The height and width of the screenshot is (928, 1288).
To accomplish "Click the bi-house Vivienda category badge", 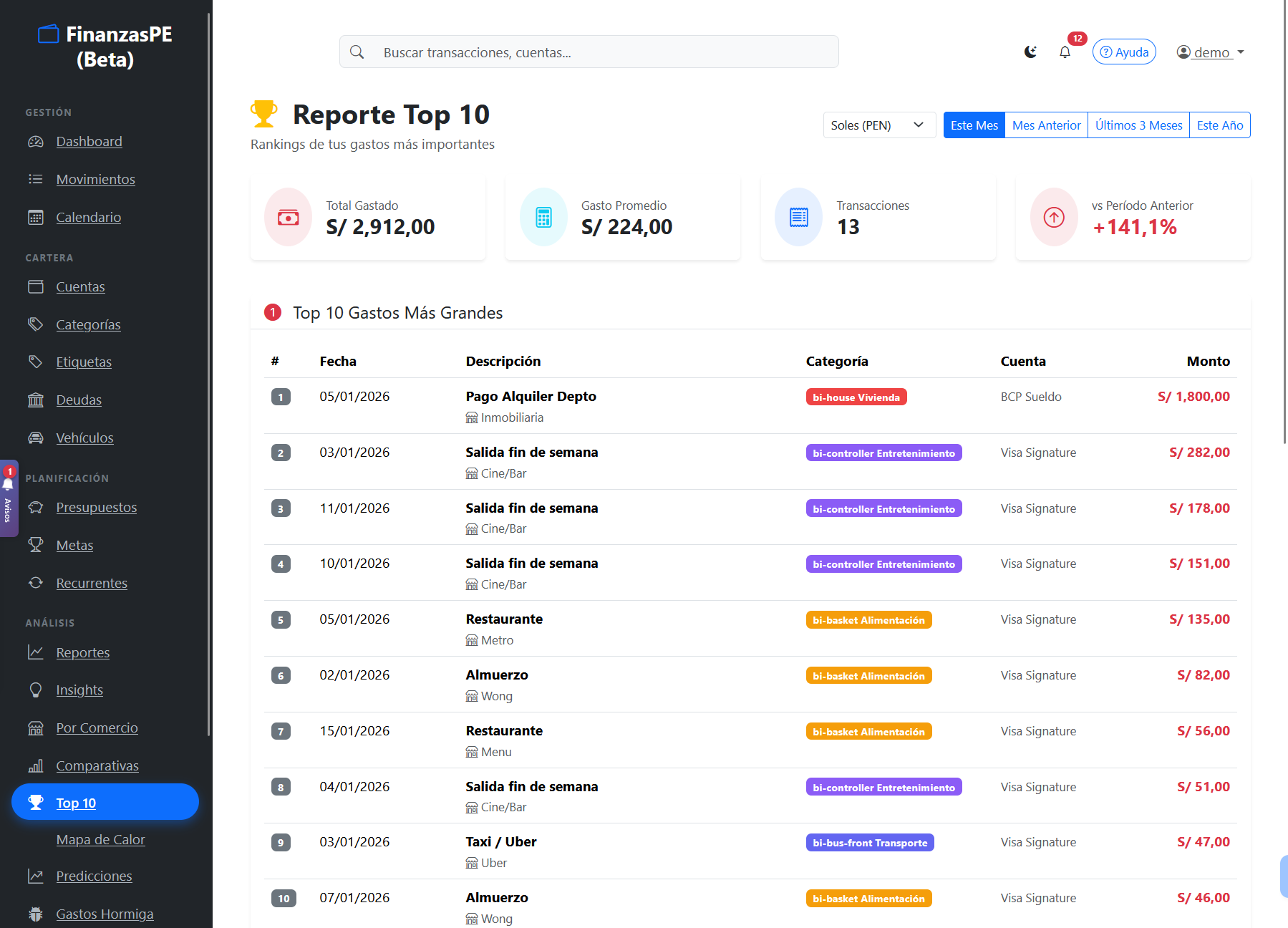I will point(856,397).
